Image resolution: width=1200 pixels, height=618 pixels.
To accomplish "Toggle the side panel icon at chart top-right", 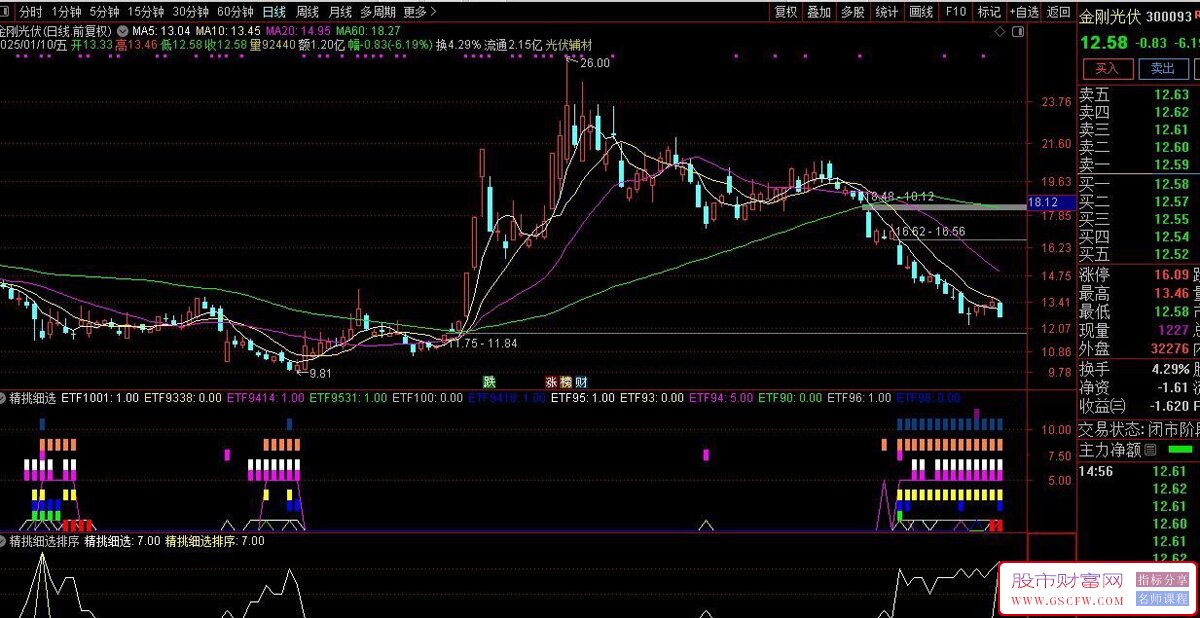I will [x=1018, y=33].
